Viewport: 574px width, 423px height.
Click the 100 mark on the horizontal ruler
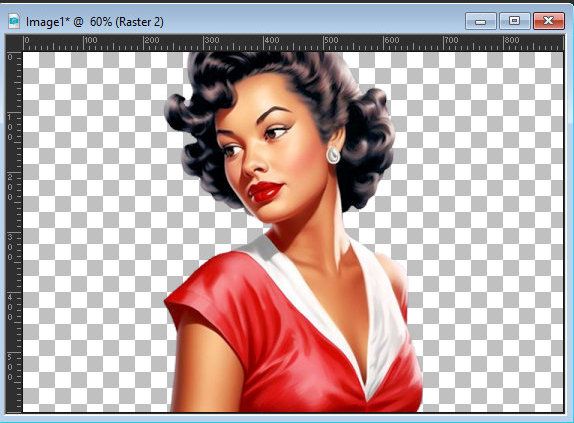[x=90, y=40]
